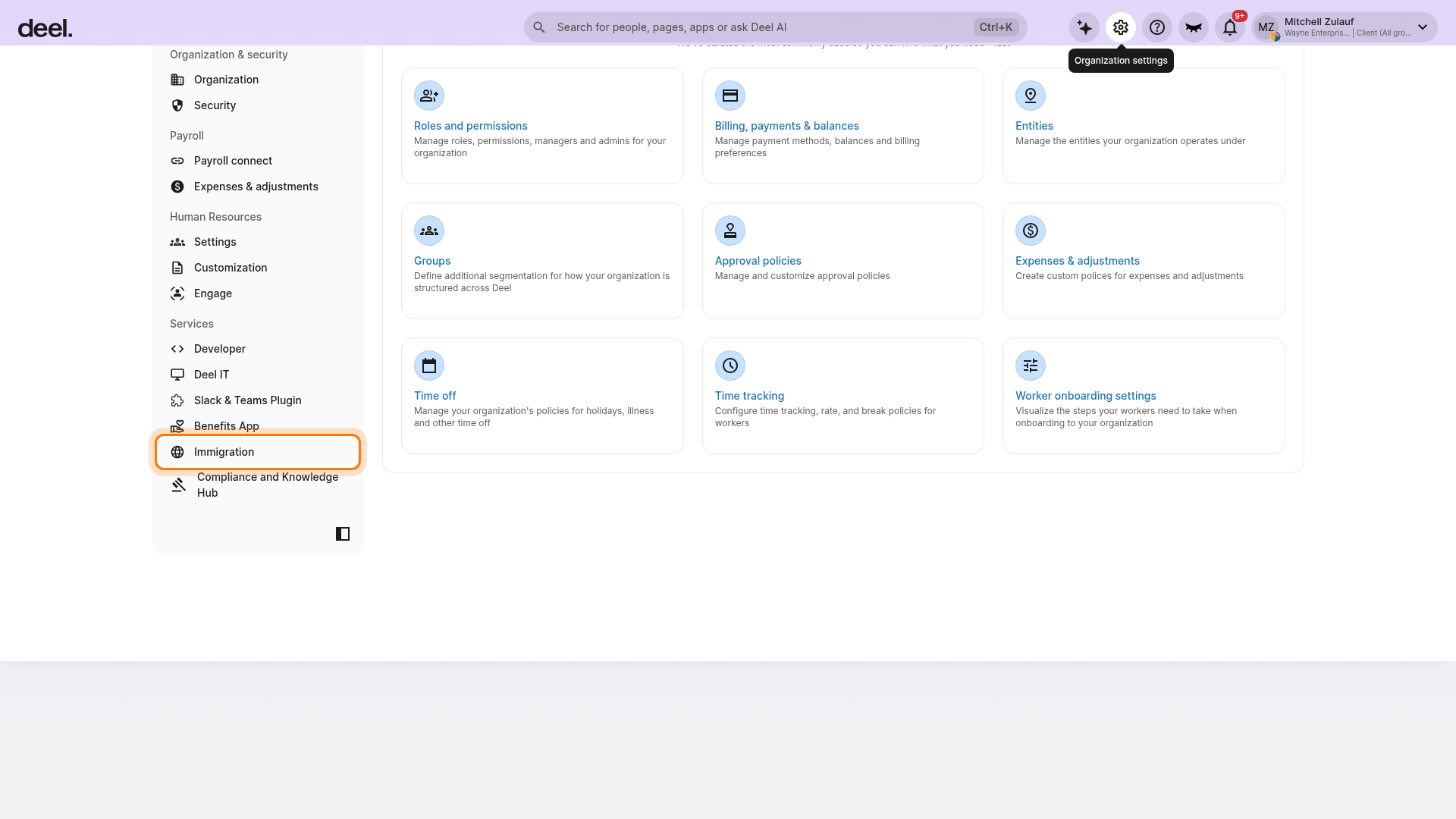Viewport: 1456px width, 819px height.
Task: Open Benefits App in sidebar
Action: 258,426
